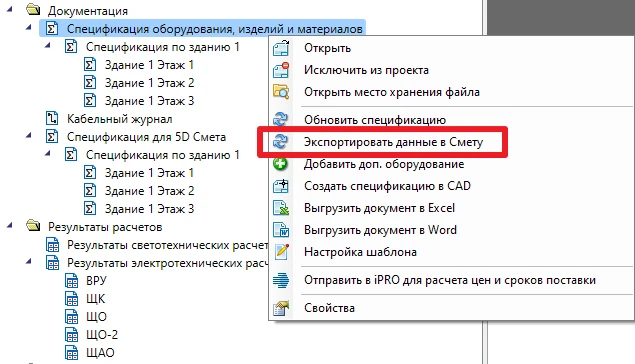Click the vertical panel splitter bar
635x364 pixels.
(x=485, y=182)
